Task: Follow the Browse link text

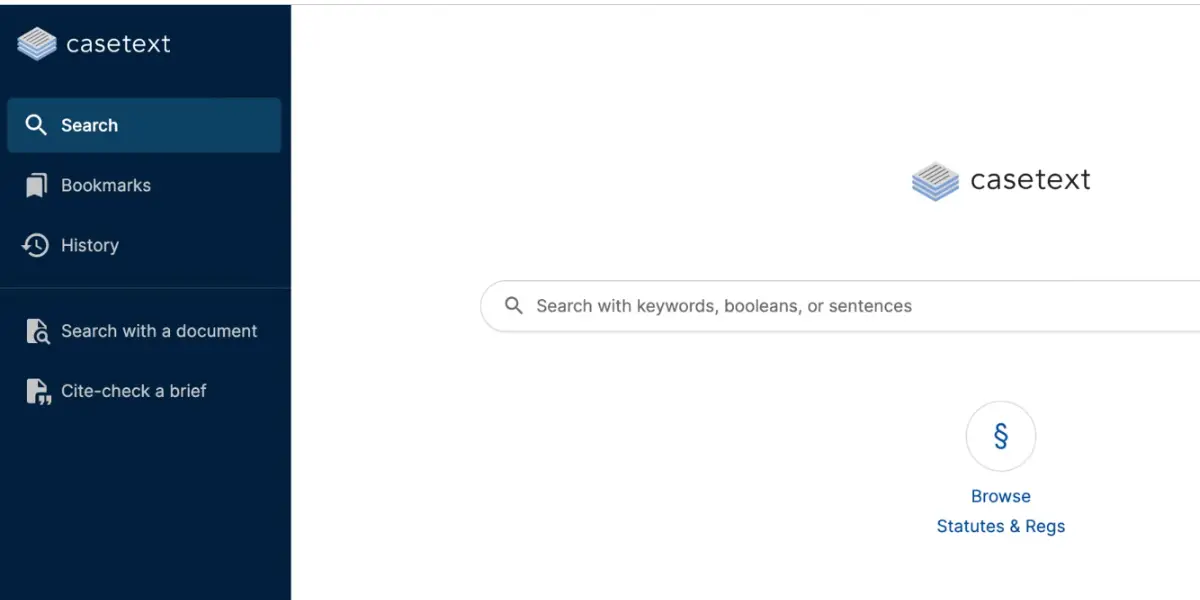Action: click(x=1001, y=496)
